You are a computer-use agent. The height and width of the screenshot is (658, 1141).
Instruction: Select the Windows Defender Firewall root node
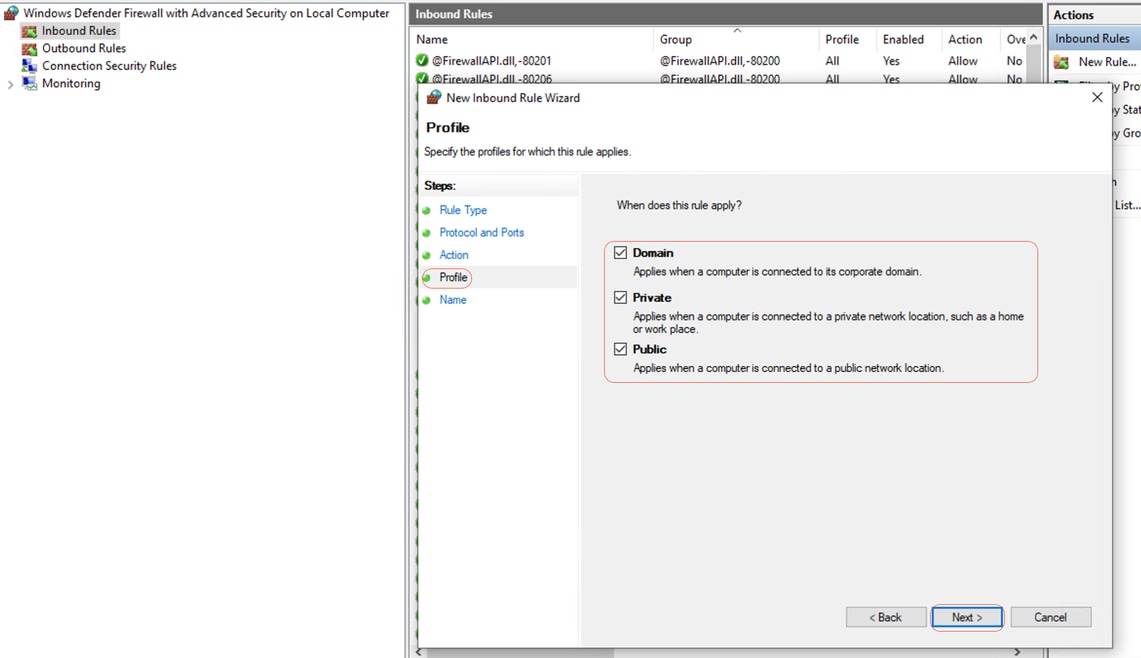(206, 13)
